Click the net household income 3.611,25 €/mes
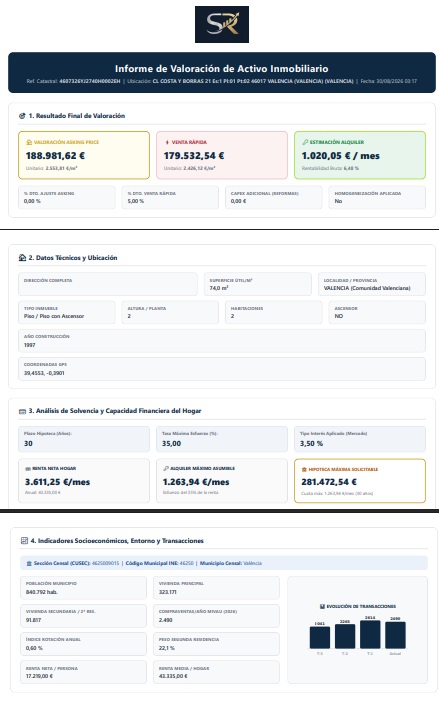 coord(57,482)
